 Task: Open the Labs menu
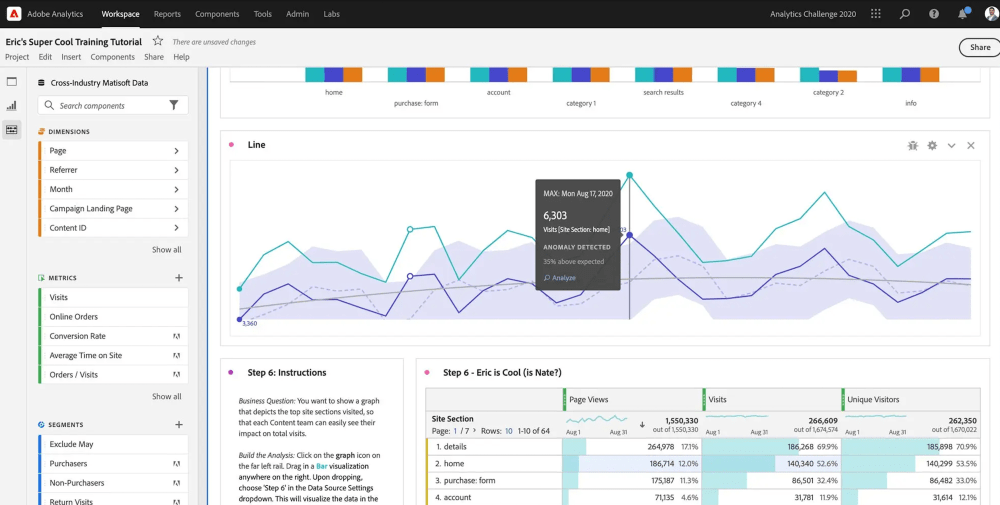click(x=332, y=14)
